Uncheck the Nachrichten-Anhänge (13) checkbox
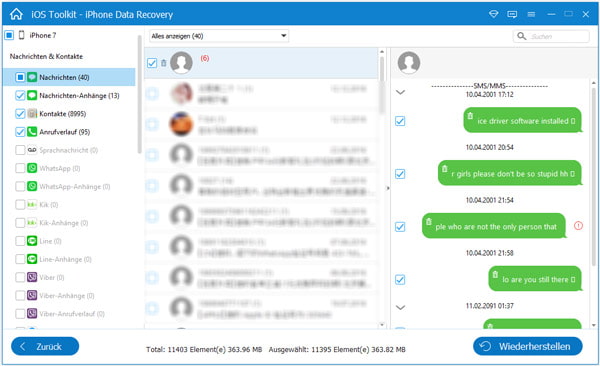The image size is (600, 366). coord(20,95)
